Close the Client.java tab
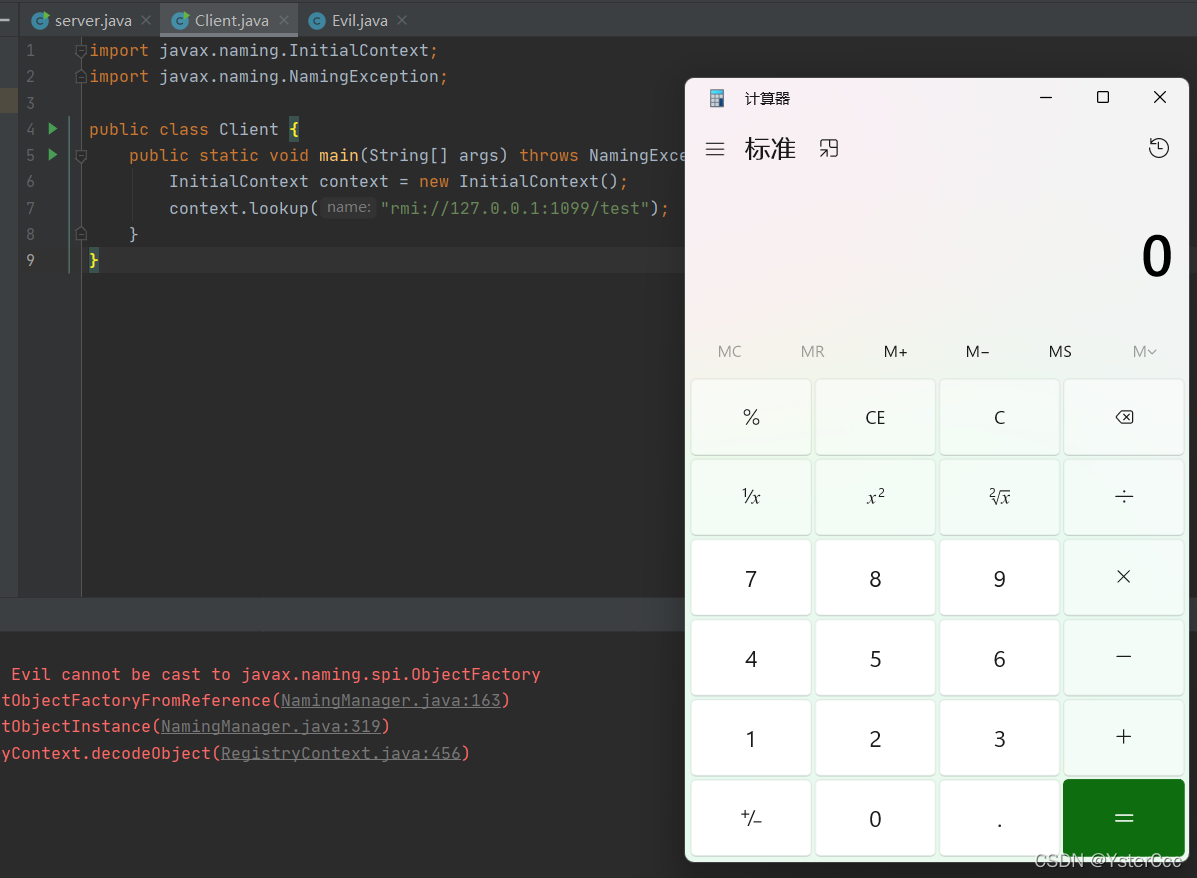Viewport: 1197px width, 878px height. (284, 20)
